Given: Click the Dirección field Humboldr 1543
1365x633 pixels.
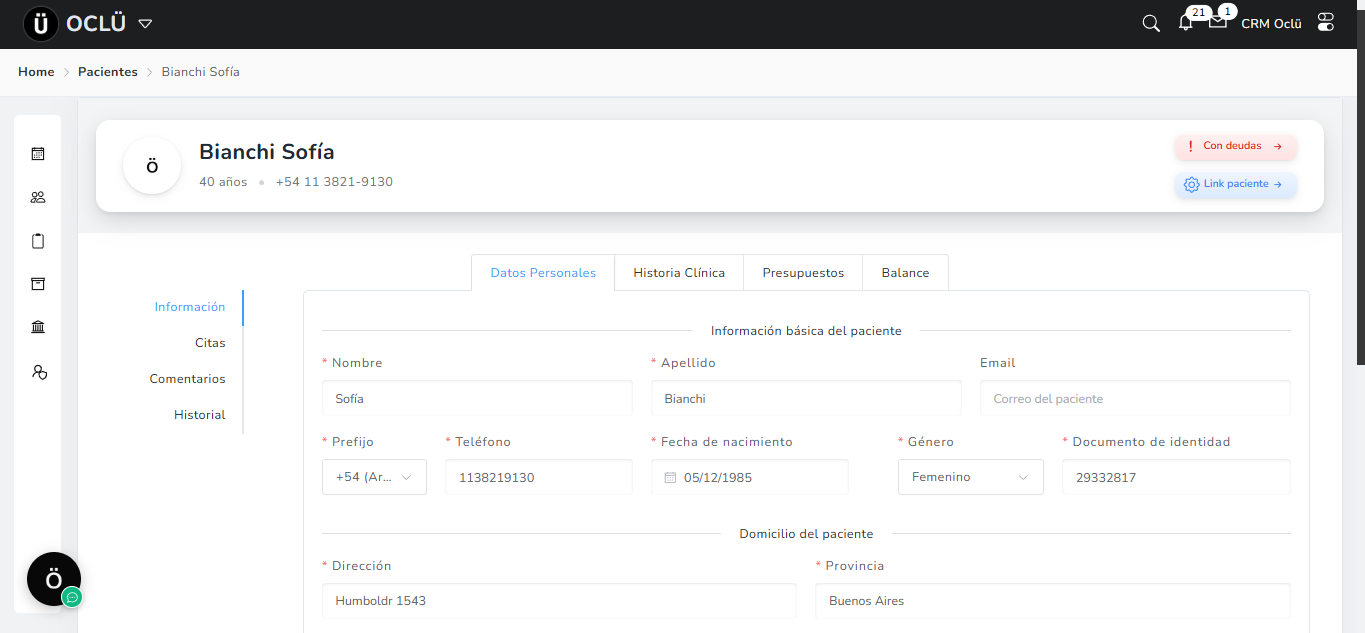Looking at the screenshot, I should (x=559, y=601).
